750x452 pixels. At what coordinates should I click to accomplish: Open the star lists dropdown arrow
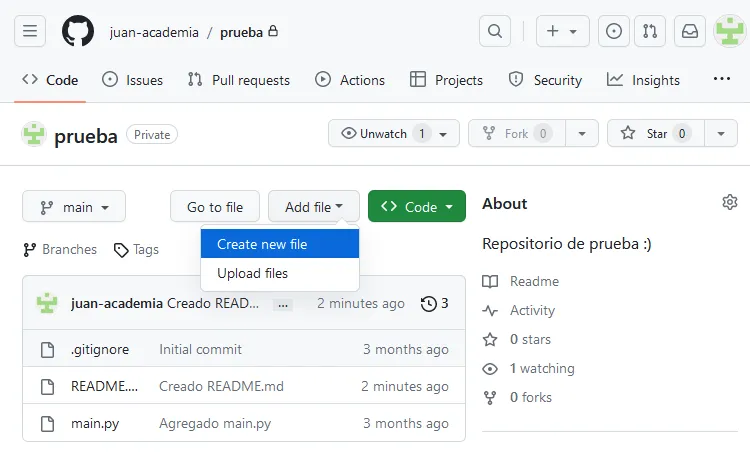pyautogui.click(x=720, y=133)
